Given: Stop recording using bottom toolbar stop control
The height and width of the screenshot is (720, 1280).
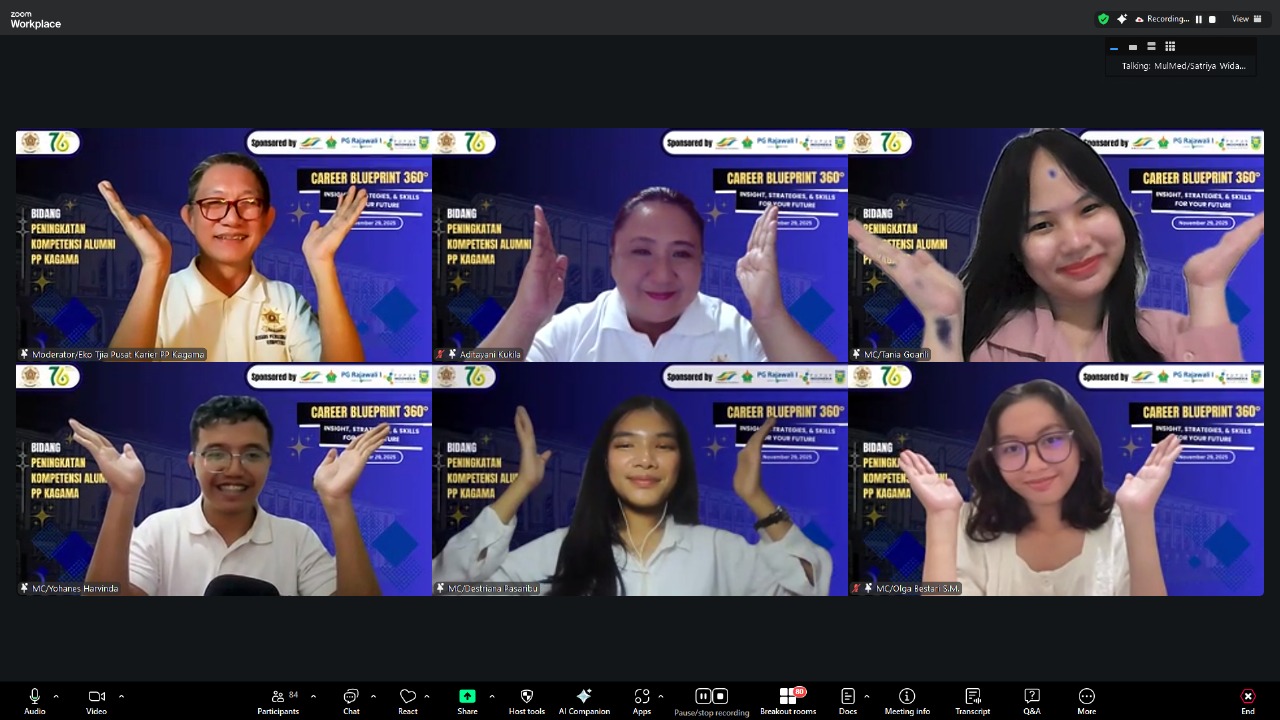Looking at the screenshot, I should (720, 696).
